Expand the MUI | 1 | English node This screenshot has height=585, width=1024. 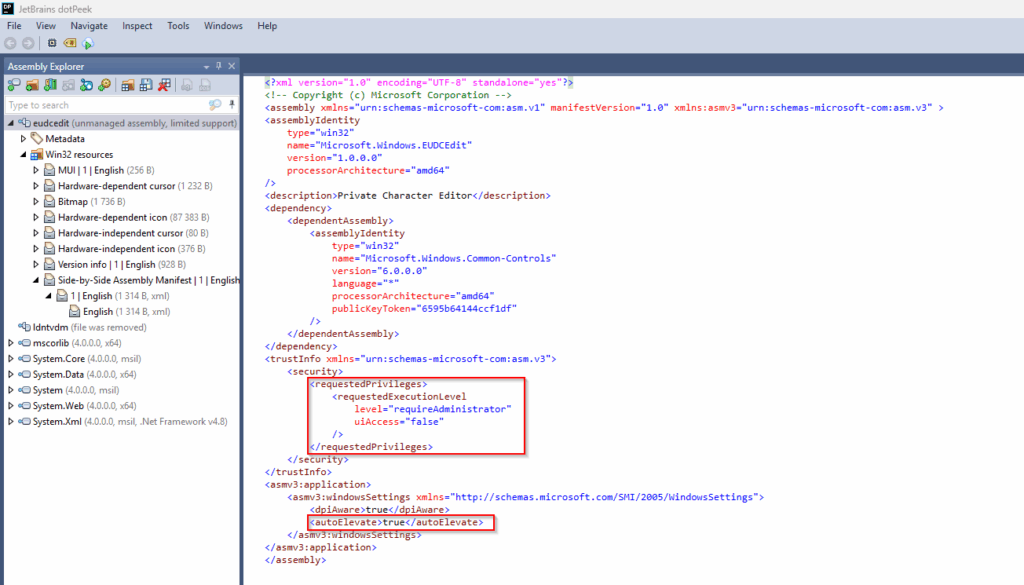click(x=36, y=170)
